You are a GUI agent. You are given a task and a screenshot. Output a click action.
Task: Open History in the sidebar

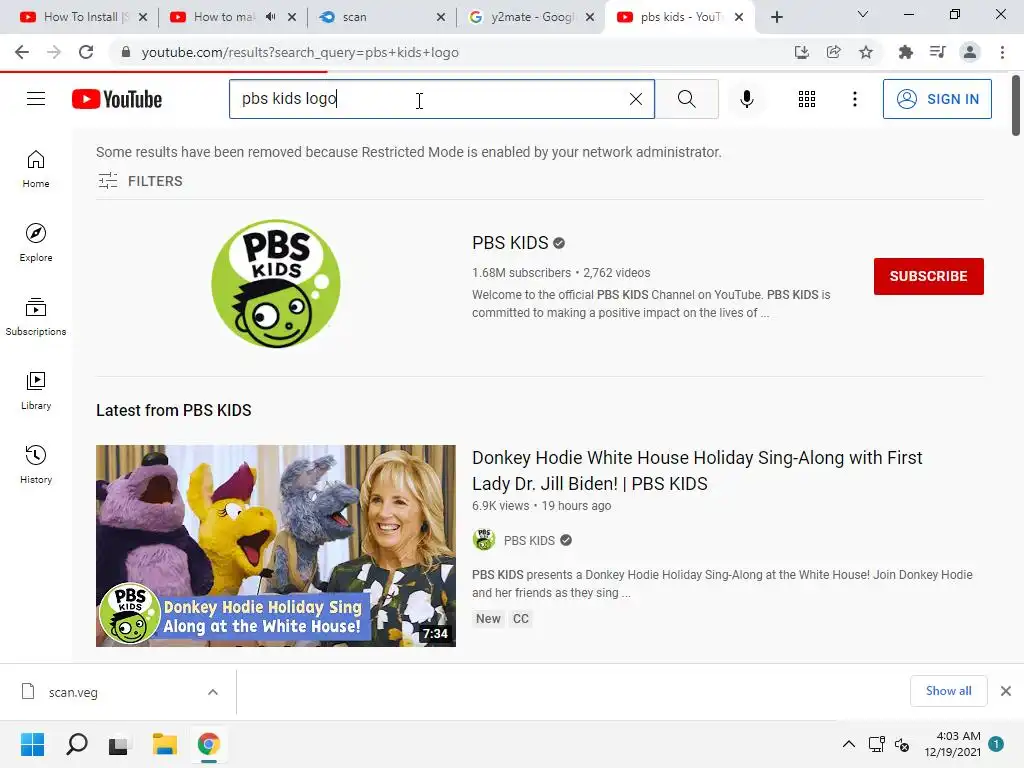(x=36, y=464)
